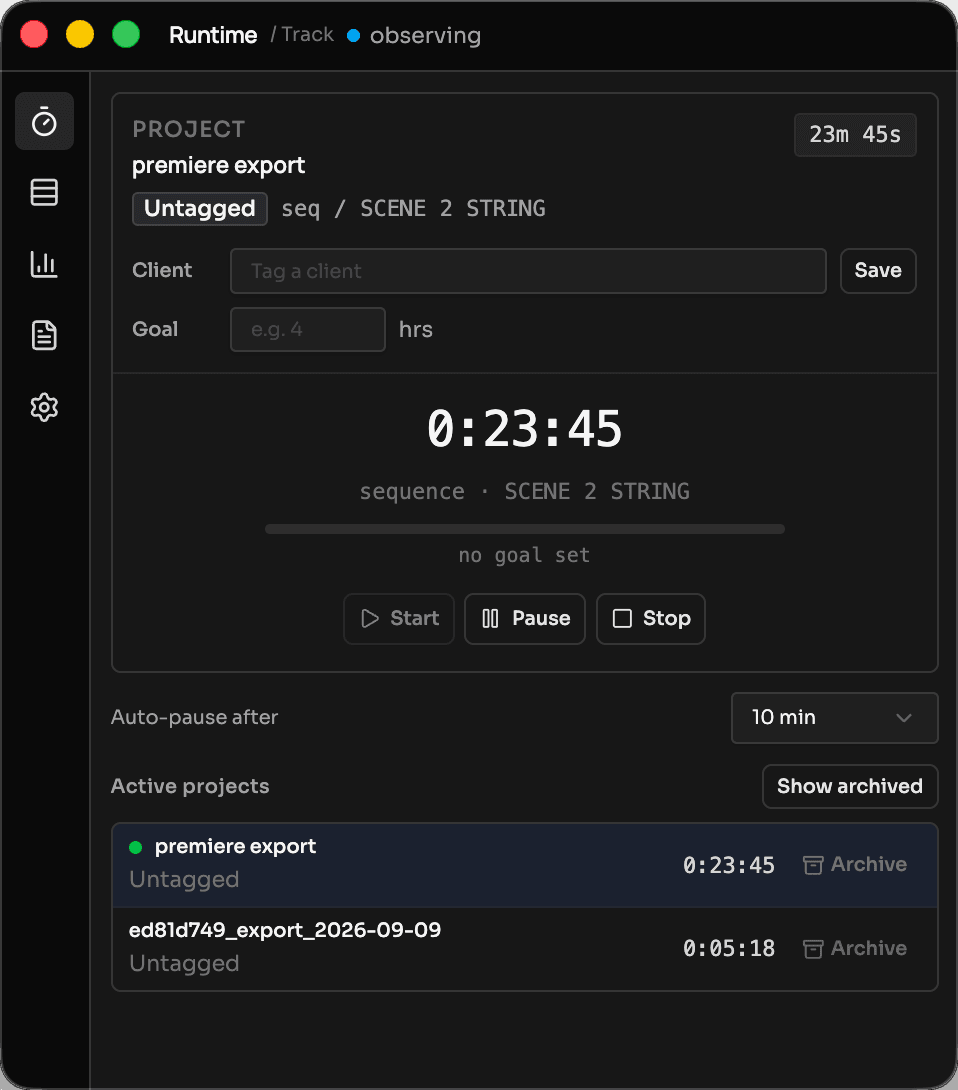Click the Track breadcrumb in title bar
Viewport: 958px width, 1090px height.
(307, 35)
